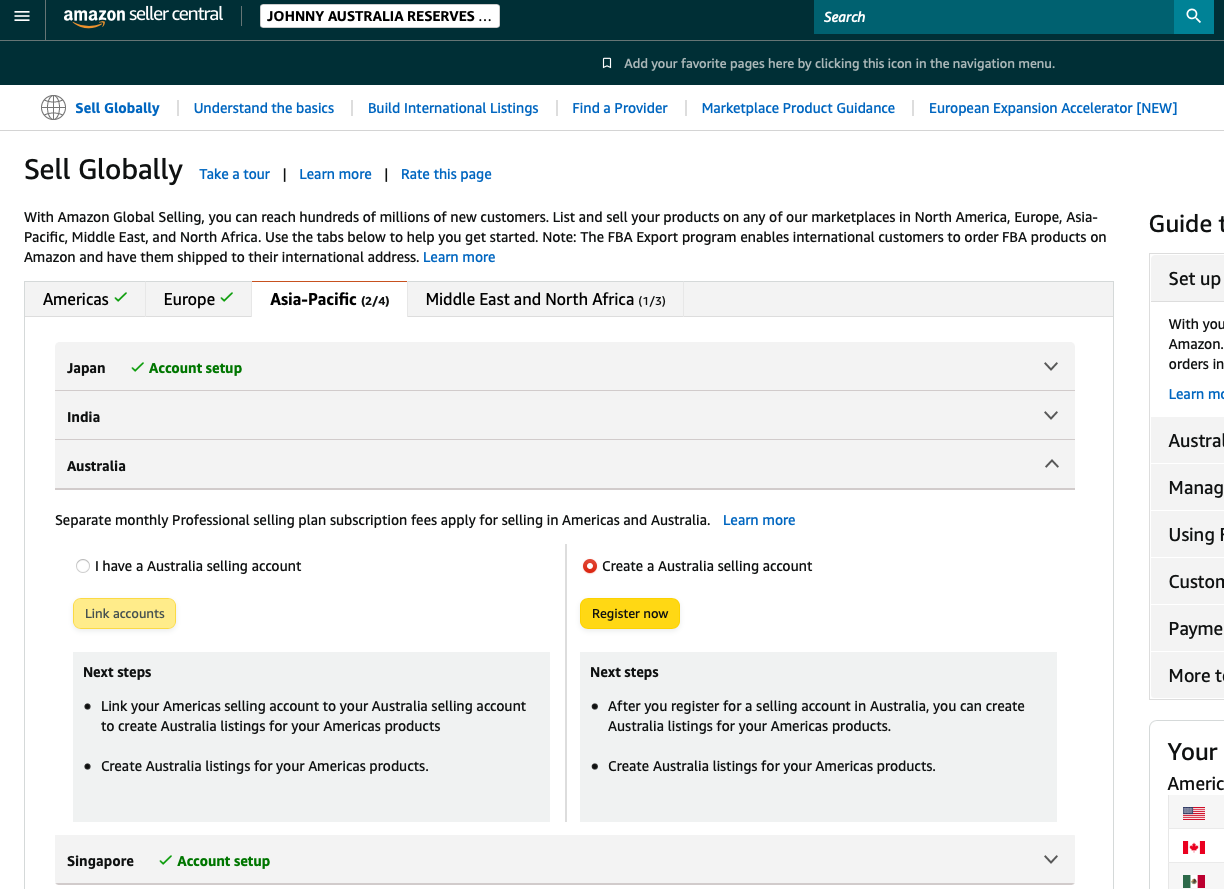This screenshot has width=1224, height=889.
Task: Click the India row label
Action: 83,417
